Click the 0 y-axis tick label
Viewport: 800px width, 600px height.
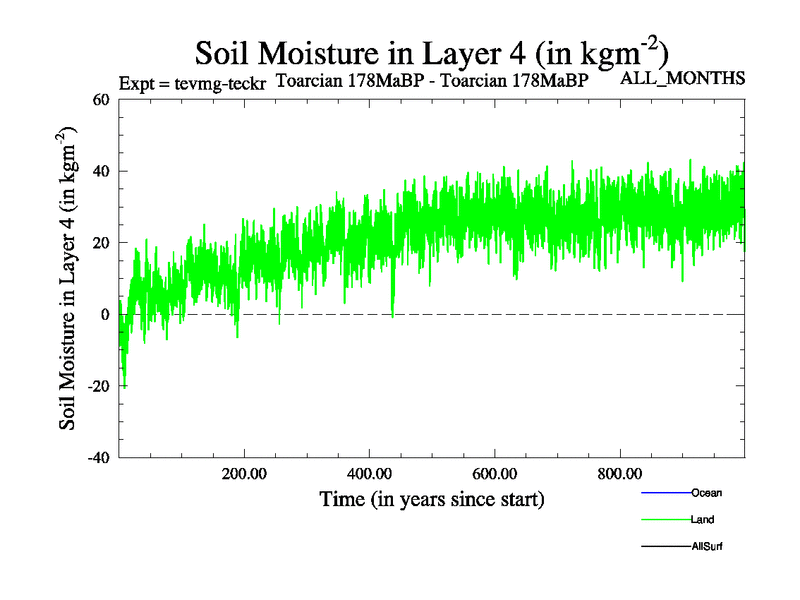pos(104,314)
